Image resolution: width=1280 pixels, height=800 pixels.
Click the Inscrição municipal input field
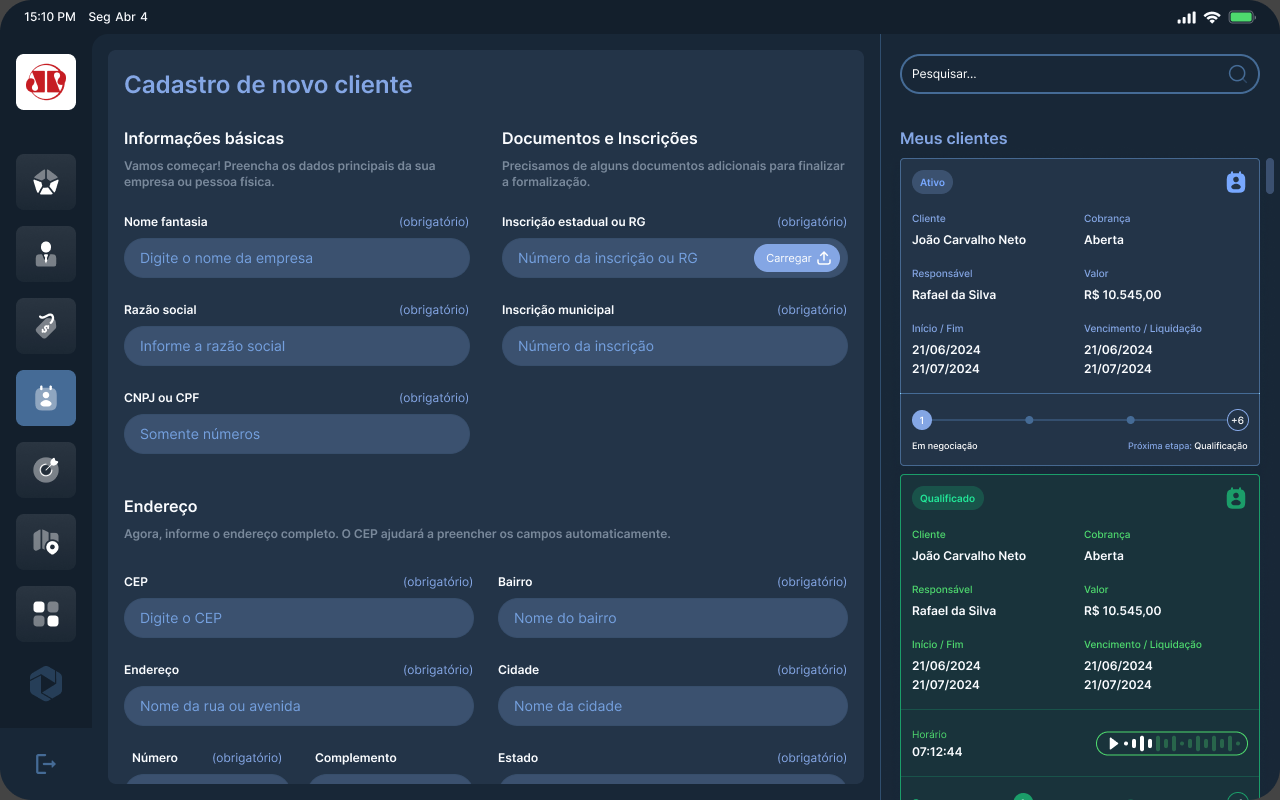coord(675,346)
